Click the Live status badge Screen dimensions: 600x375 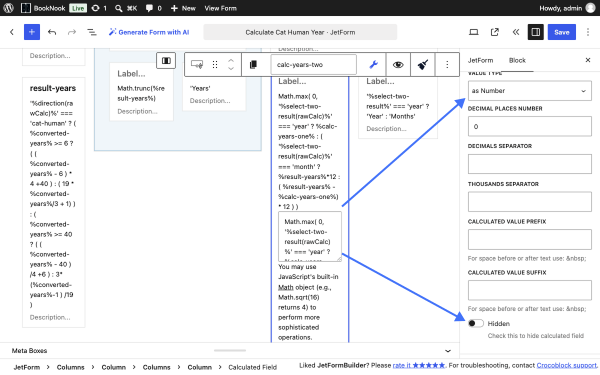coord(78,8)
